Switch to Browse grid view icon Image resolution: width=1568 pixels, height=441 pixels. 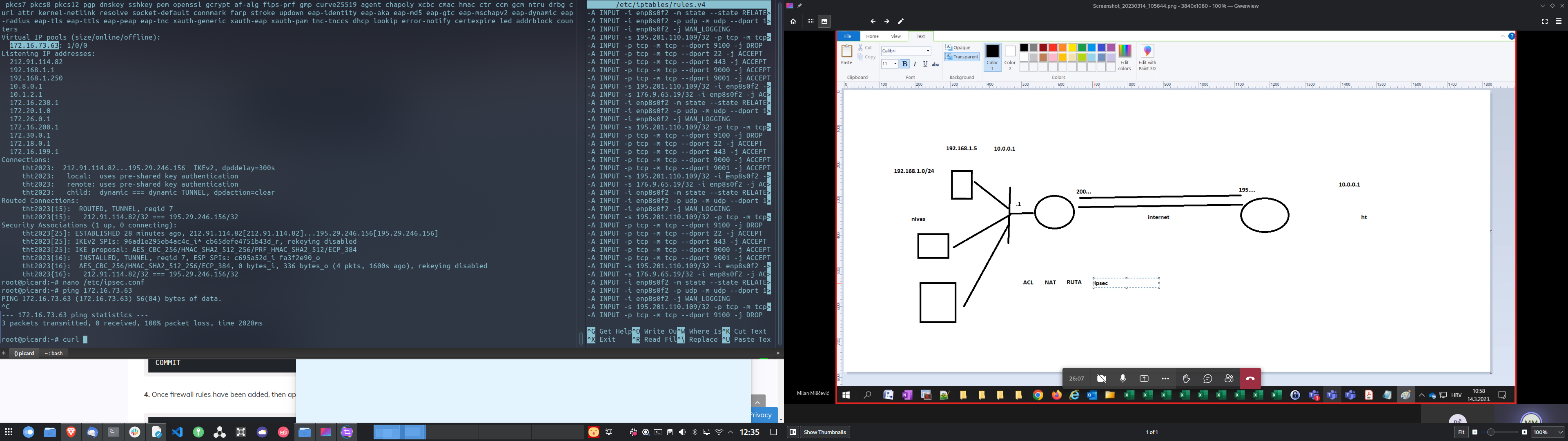click(810, 21)
